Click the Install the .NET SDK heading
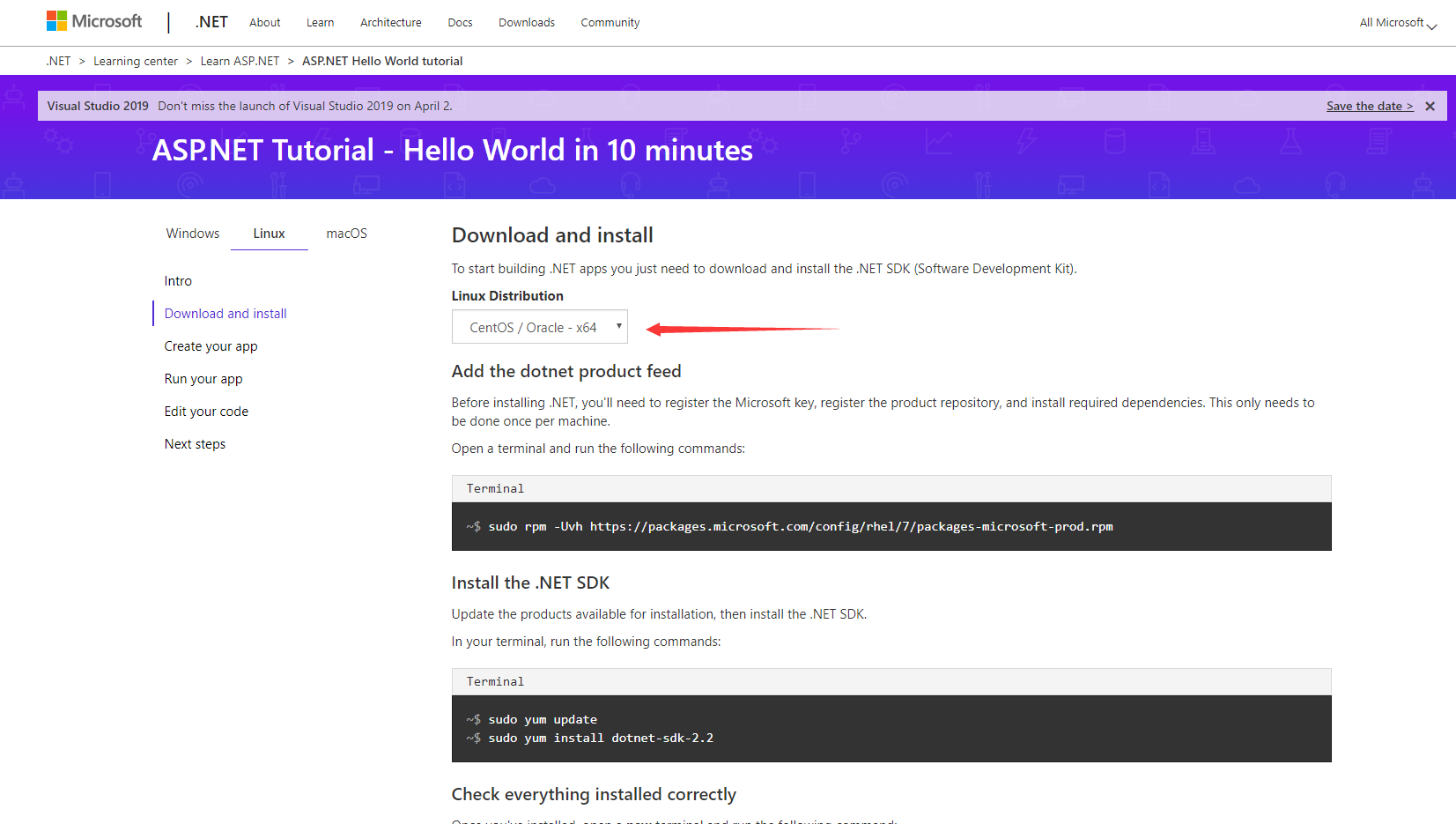 pyautogui.click(x=530, y=583)
